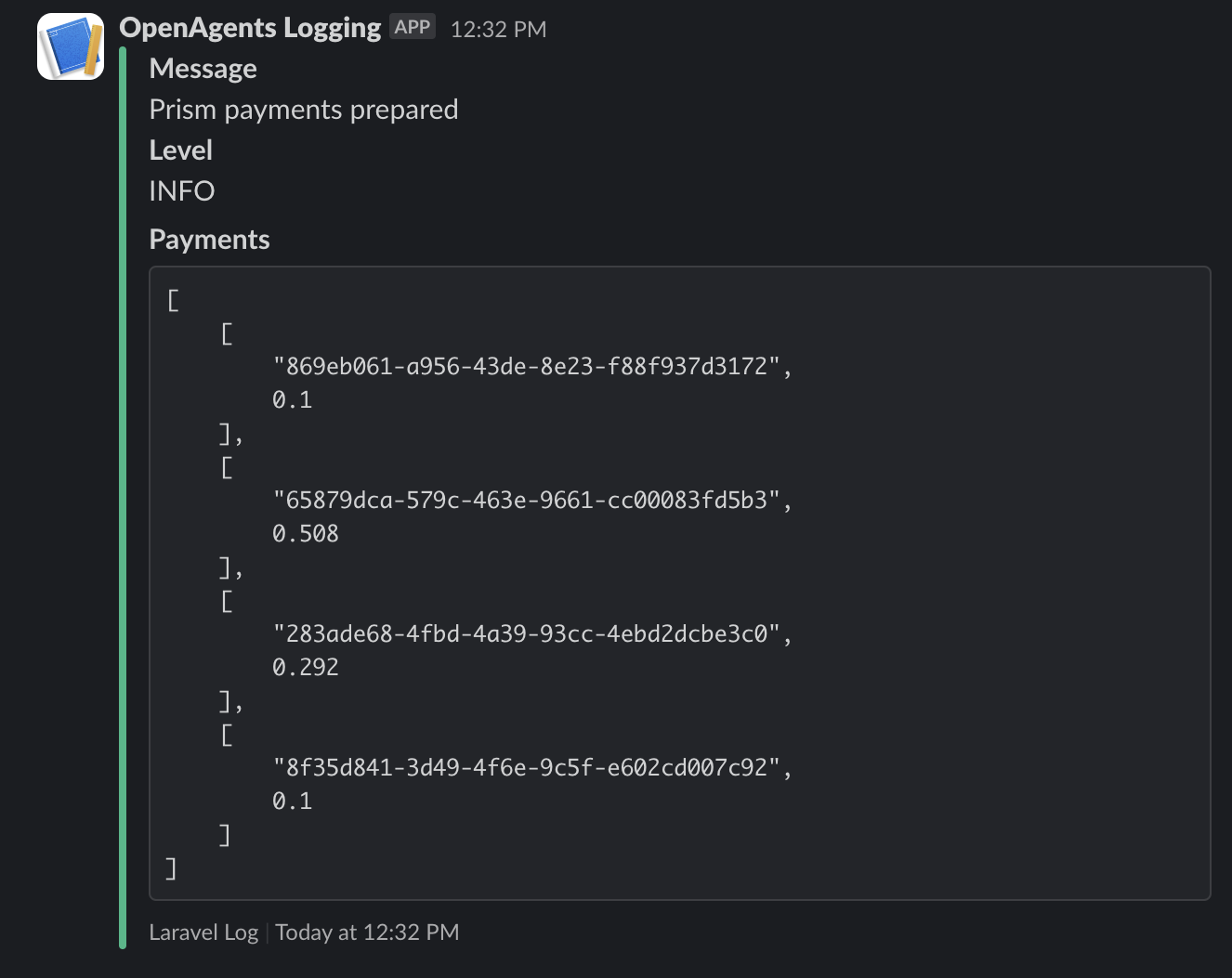Image resolution: width=1232 pixels, height=978 pixels.
Task: Click the Payments field heading
Action: [x=209, y=240]
